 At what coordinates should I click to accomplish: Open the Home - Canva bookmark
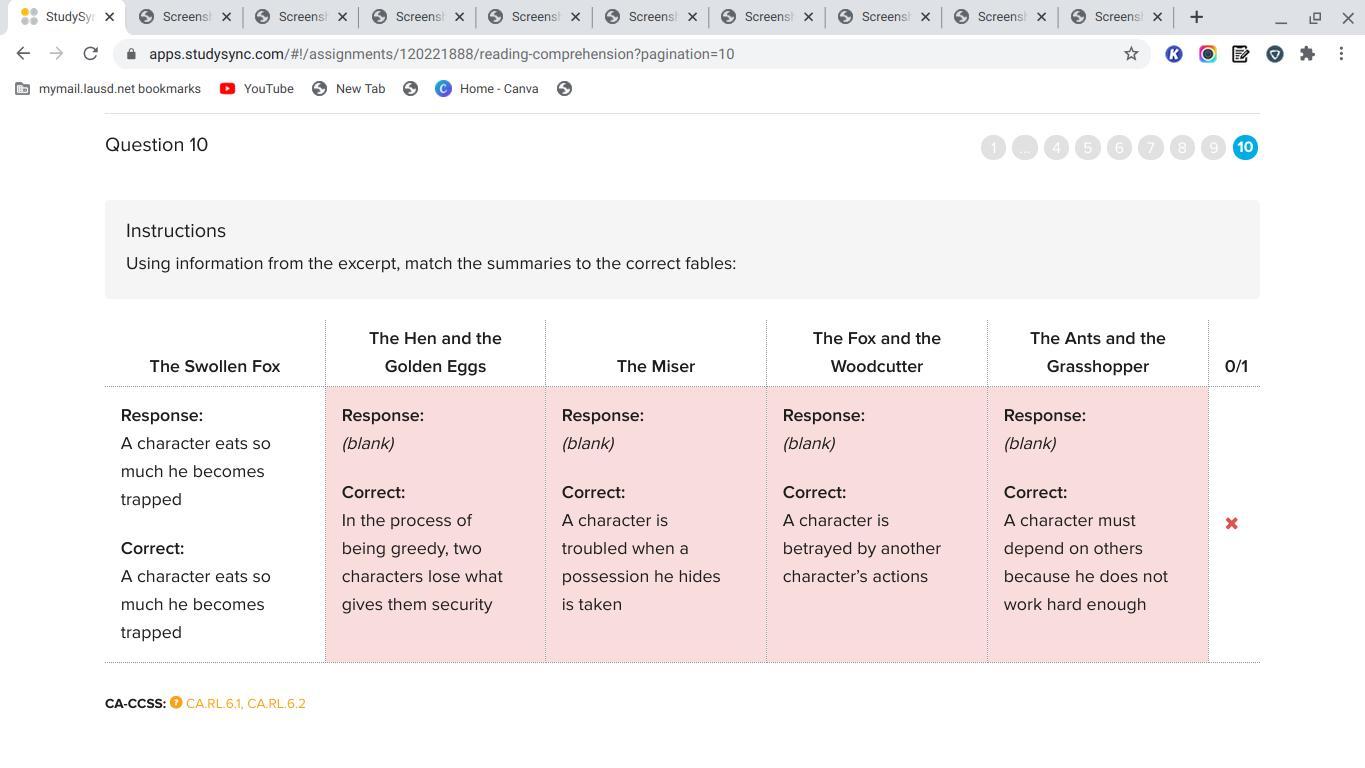pos(487,89)
